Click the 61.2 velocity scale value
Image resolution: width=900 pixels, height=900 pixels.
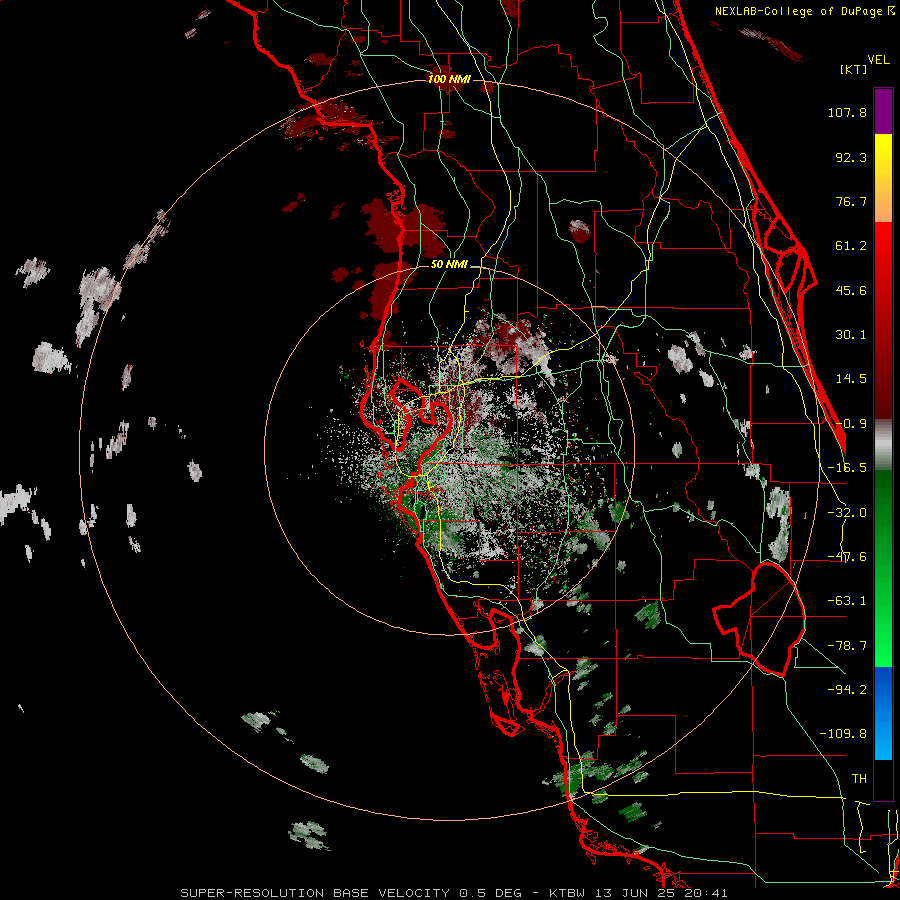coord(851,246)
